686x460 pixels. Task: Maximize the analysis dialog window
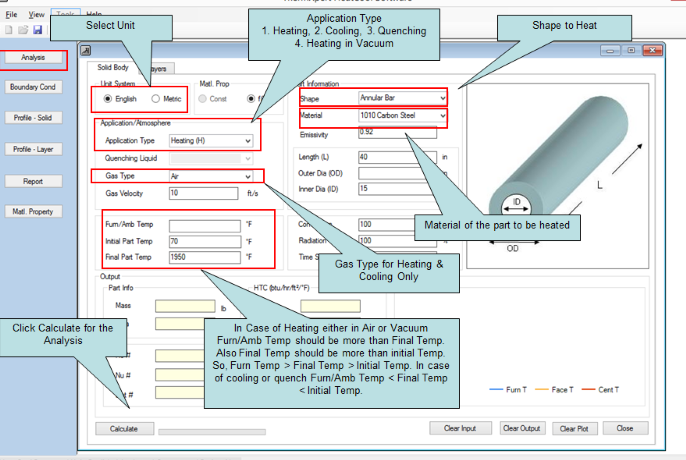click(x=631, y=50)
